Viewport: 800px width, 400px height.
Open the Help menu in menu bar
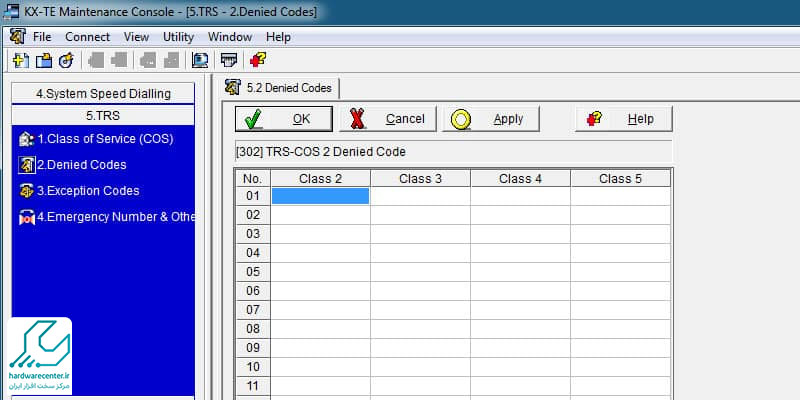point(278,37)
